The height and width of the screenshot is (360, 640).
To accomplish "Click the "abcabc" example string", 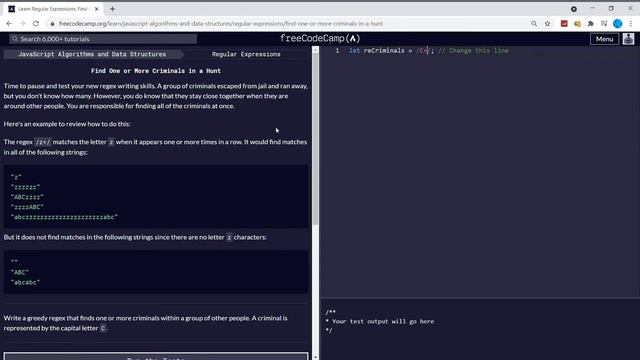I will coord(25,282).
